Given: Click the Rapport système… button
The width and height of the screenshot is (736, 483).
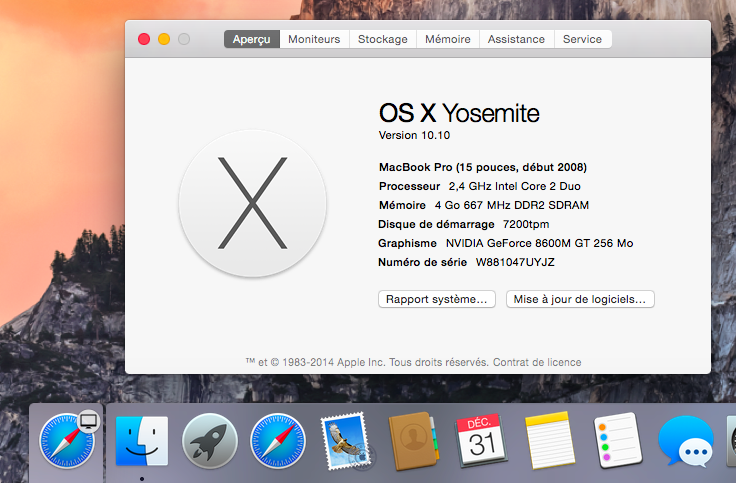Looking at the screenshot, I should click(x=437, y=299).
